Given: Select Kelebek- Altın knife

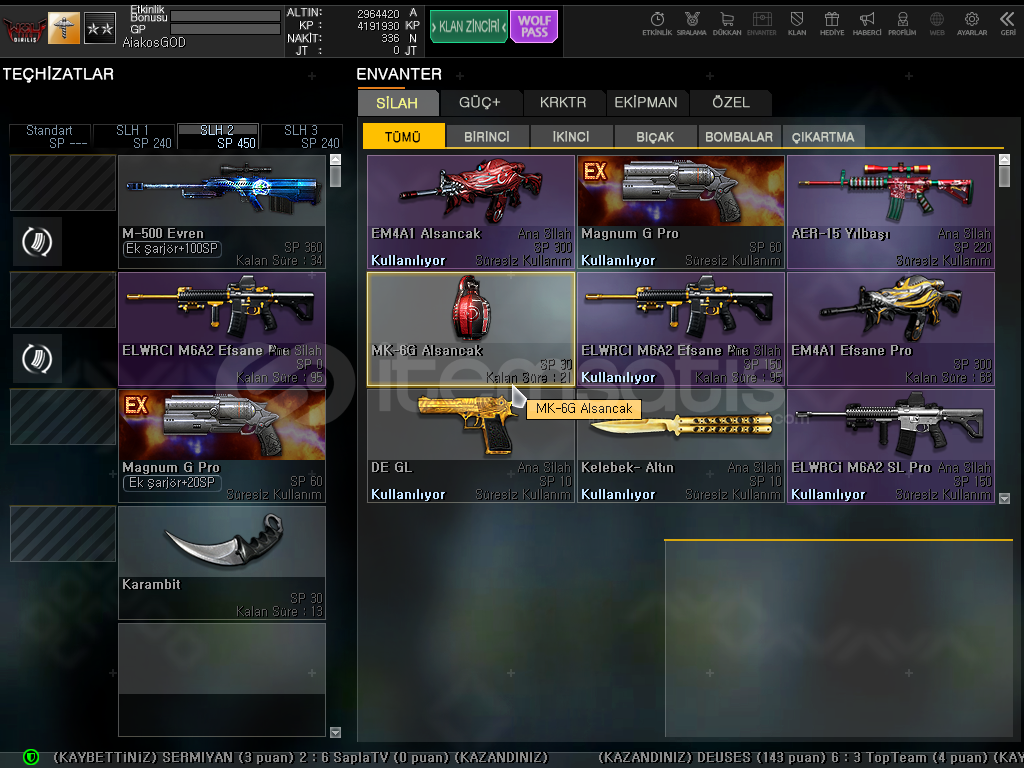Looking at the screenshot, I should pos(681,446).
